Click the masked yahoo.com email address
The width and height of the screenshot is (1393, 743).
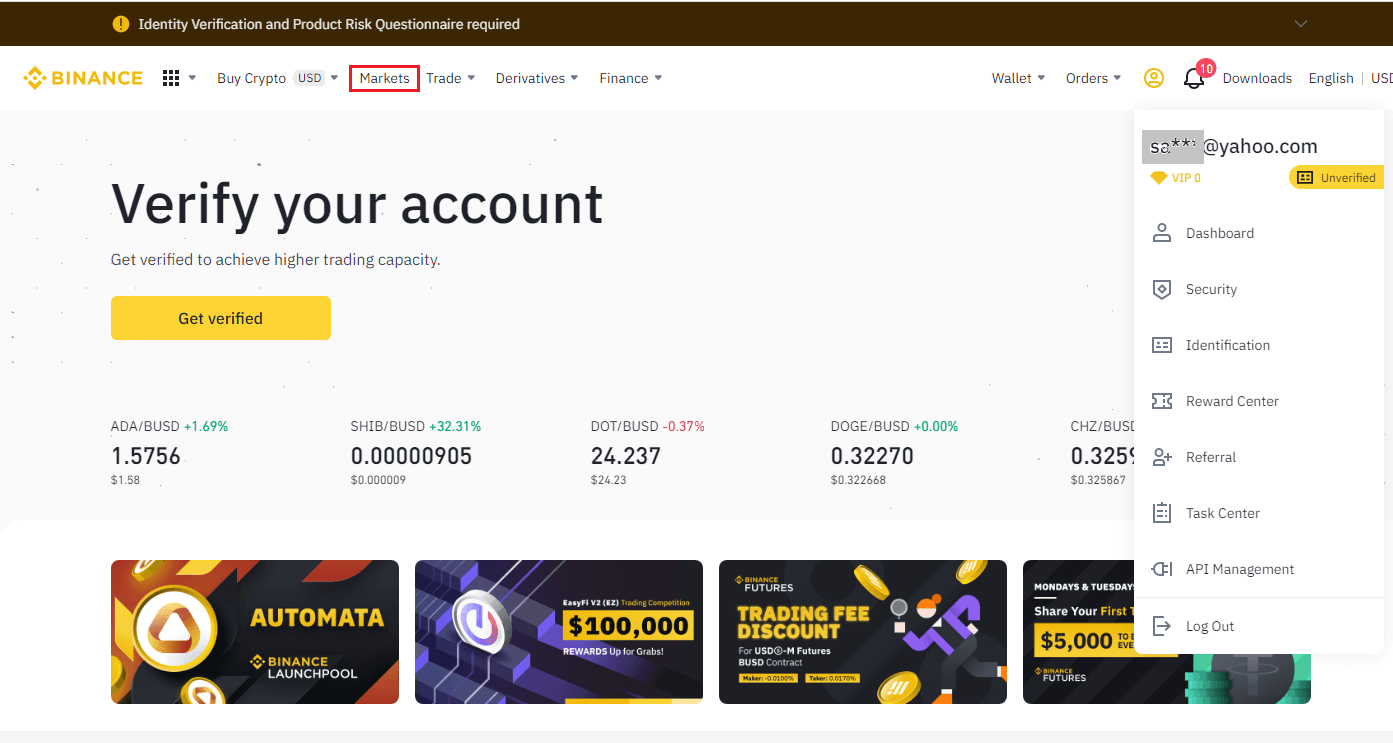point(1230,147)
